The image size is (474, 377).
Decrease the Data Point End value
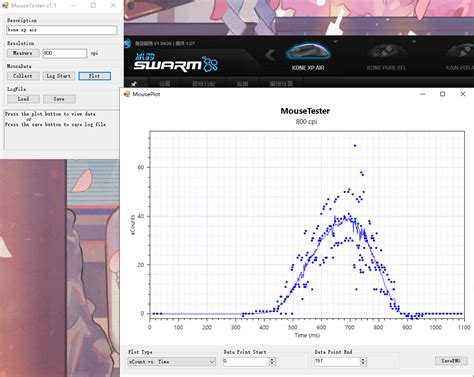coord(363,364)
